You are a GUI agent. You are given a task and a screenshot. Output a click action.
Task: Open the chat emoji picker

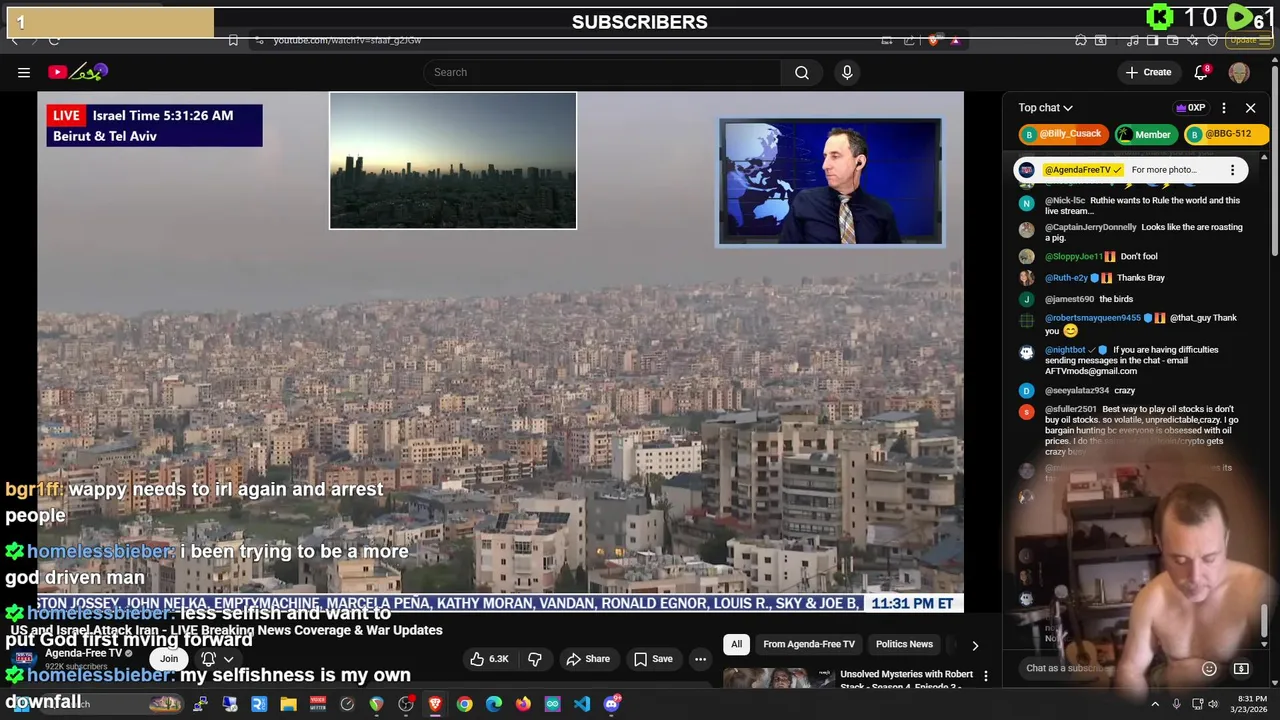(x=1209, y=668)
